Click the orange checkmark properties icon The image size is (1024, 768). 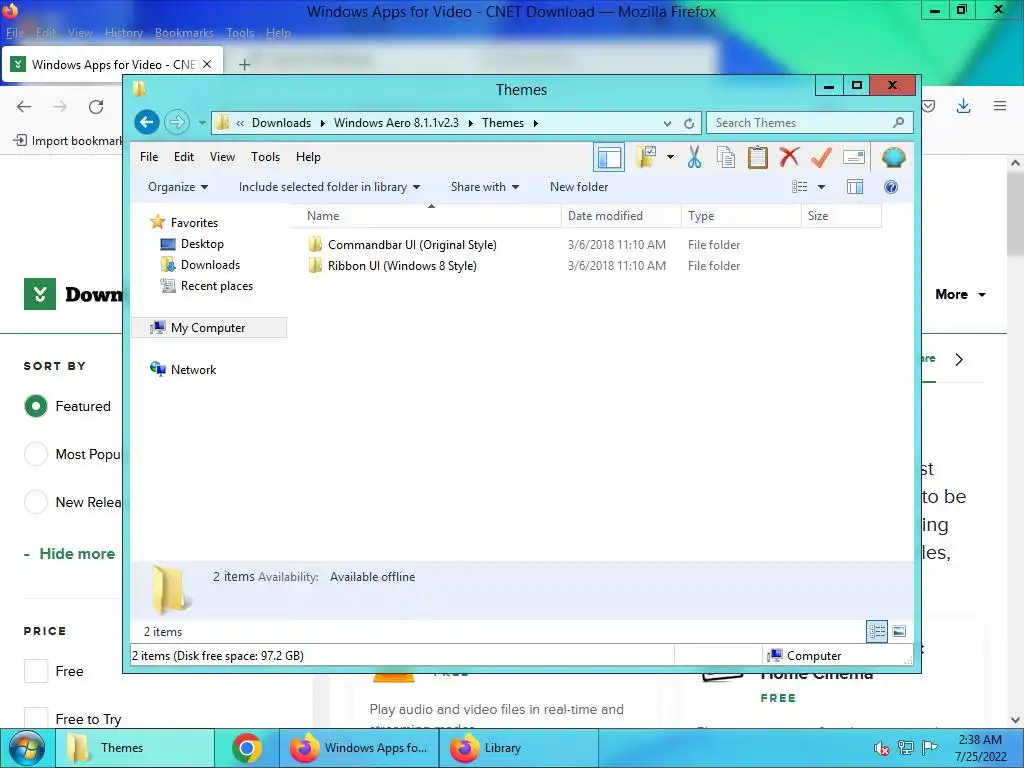click(x=821, y=157)
